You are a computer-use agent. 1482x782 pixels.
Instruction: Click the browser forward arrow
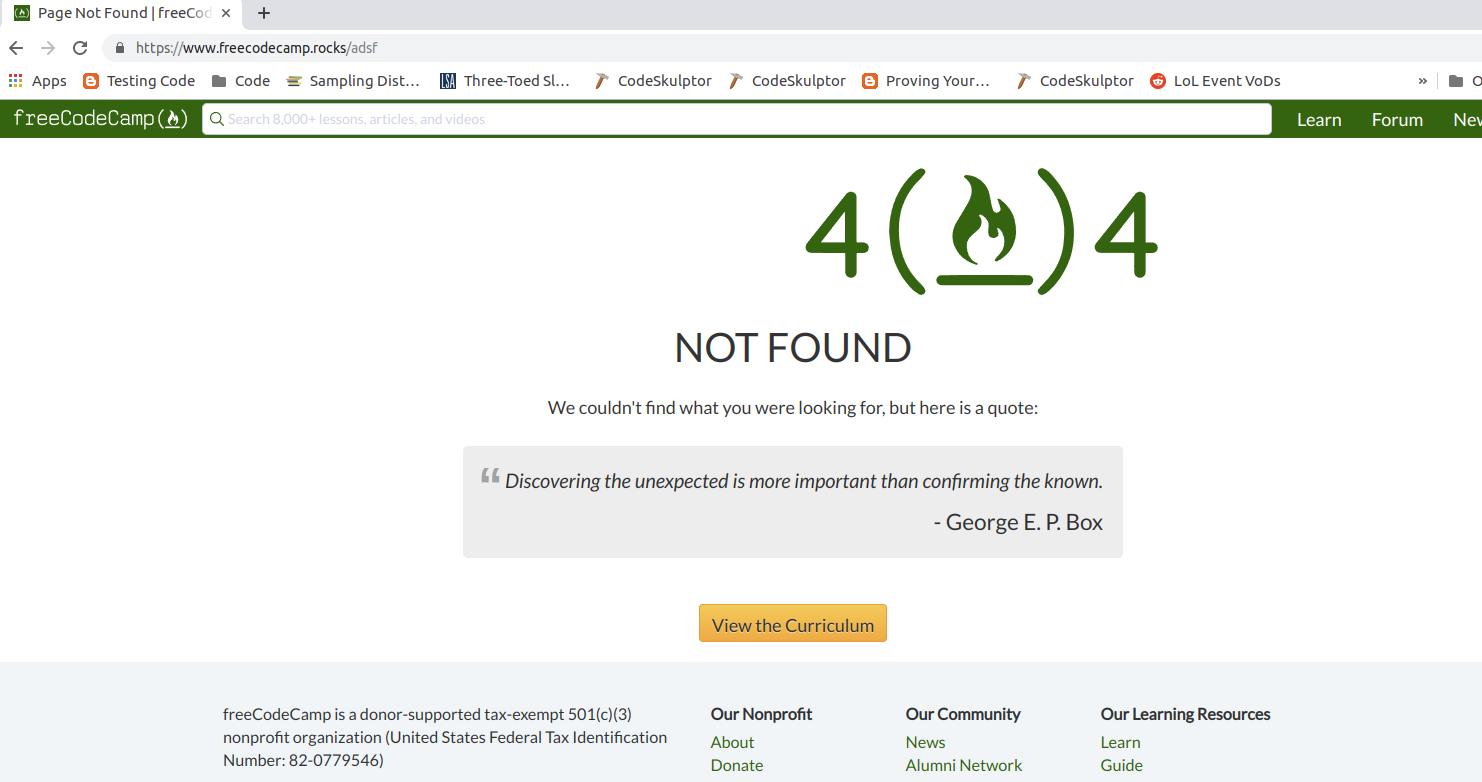point(48,48)
